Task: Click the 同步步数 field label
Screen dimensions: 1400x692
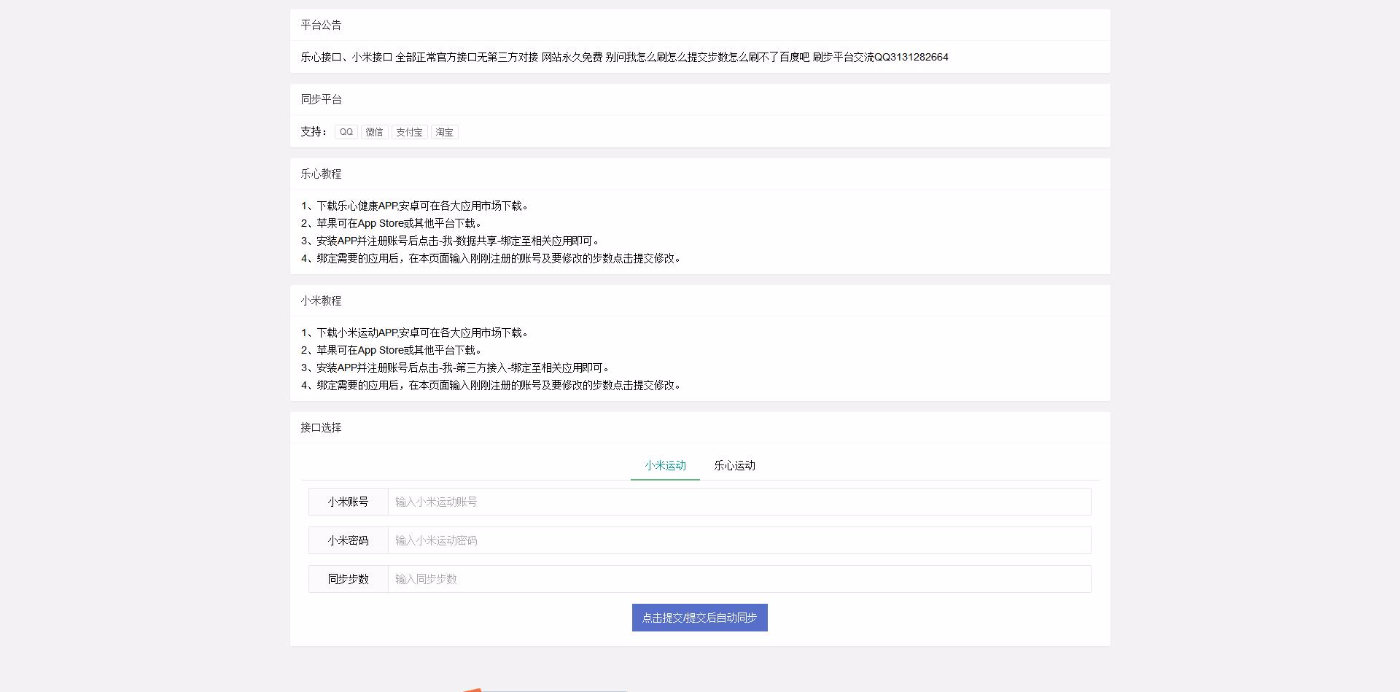Action: pyautogui.click(x=348, y=579)
